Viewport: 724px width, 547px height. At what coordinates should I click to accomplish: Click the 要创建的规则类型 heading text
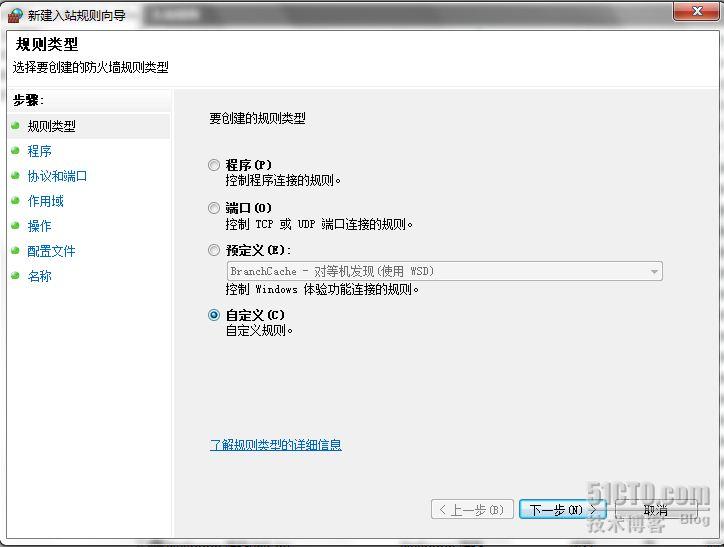click(x=257, y=119)
